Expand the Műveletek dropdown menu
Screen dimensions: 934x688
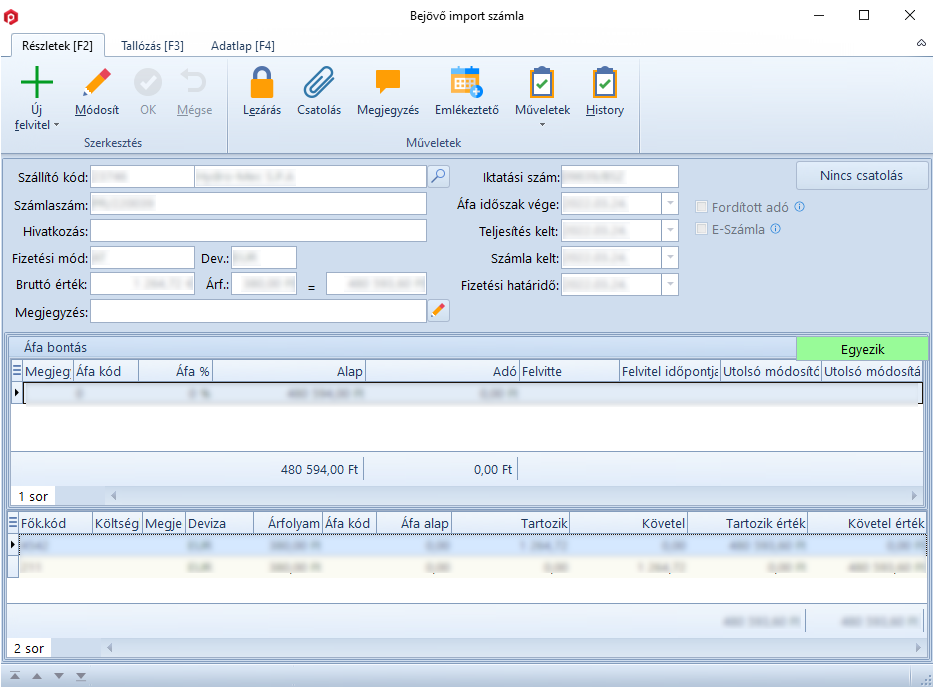point(542,124)
